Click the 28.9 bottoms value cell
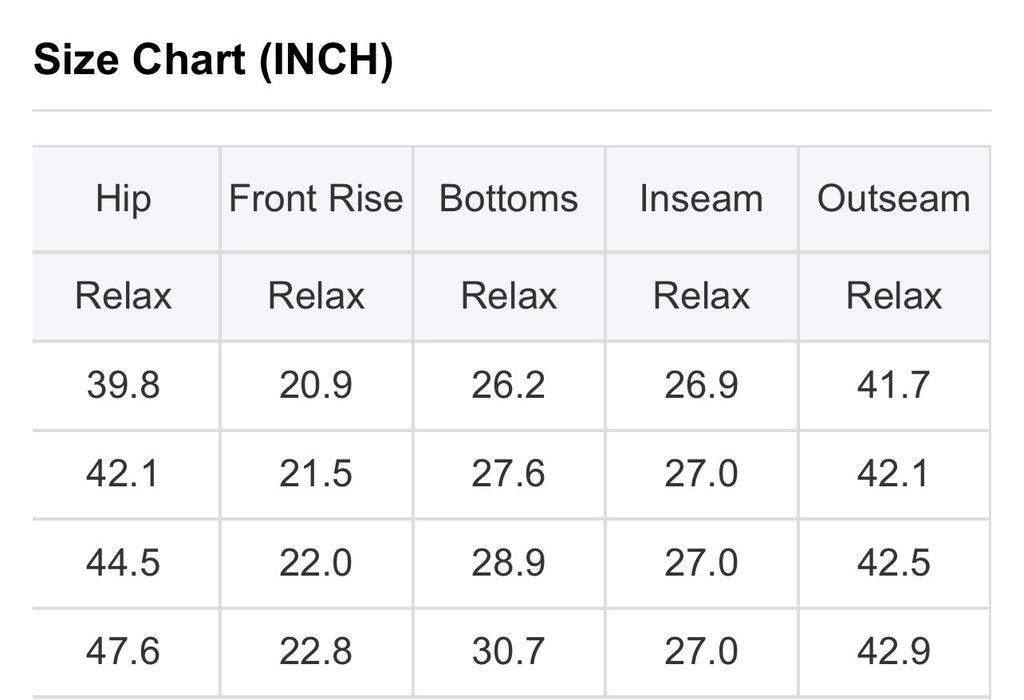 [x=508, y=563]
